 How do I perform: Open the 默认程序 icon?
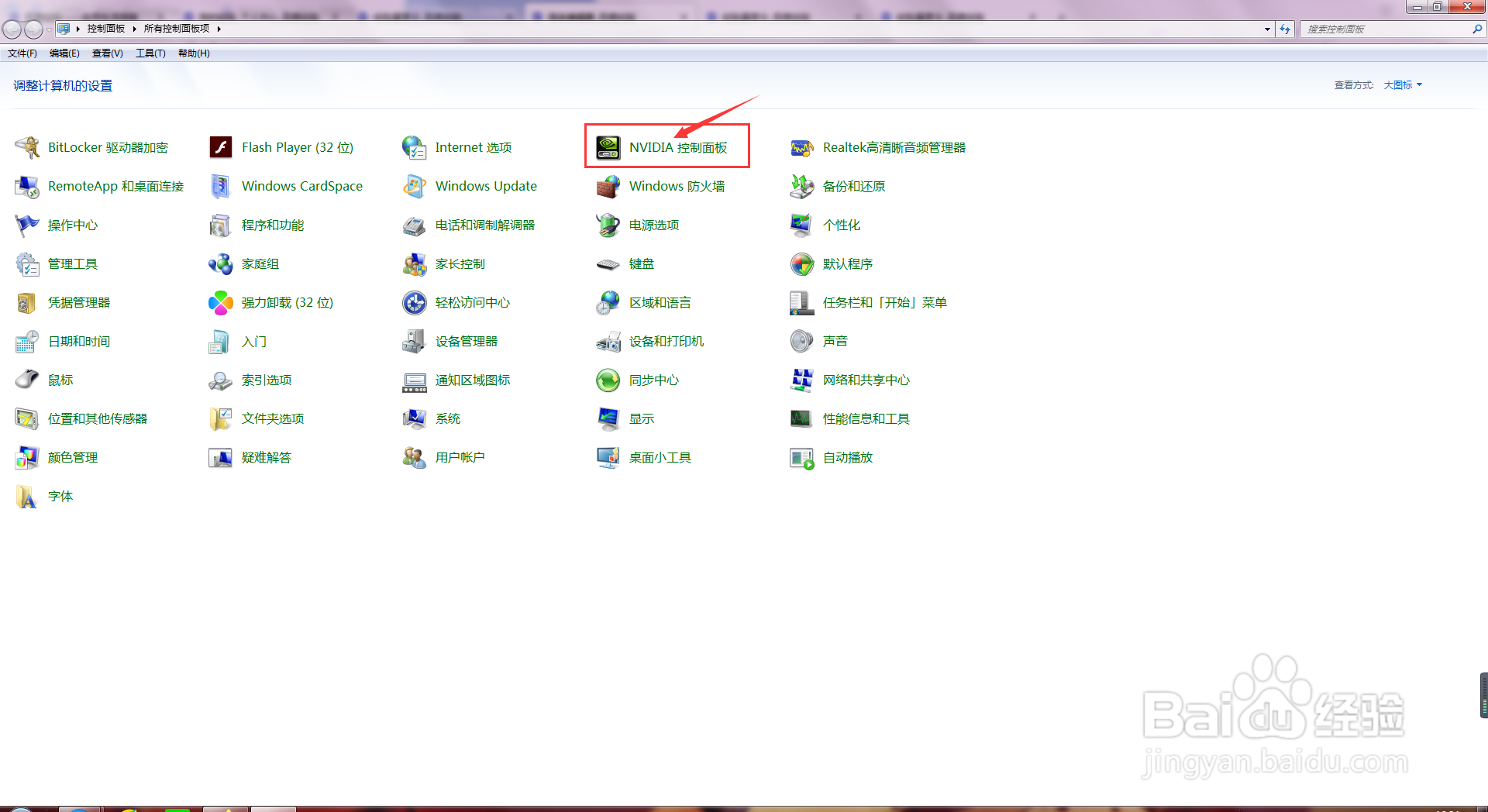[x=802, y=263]
